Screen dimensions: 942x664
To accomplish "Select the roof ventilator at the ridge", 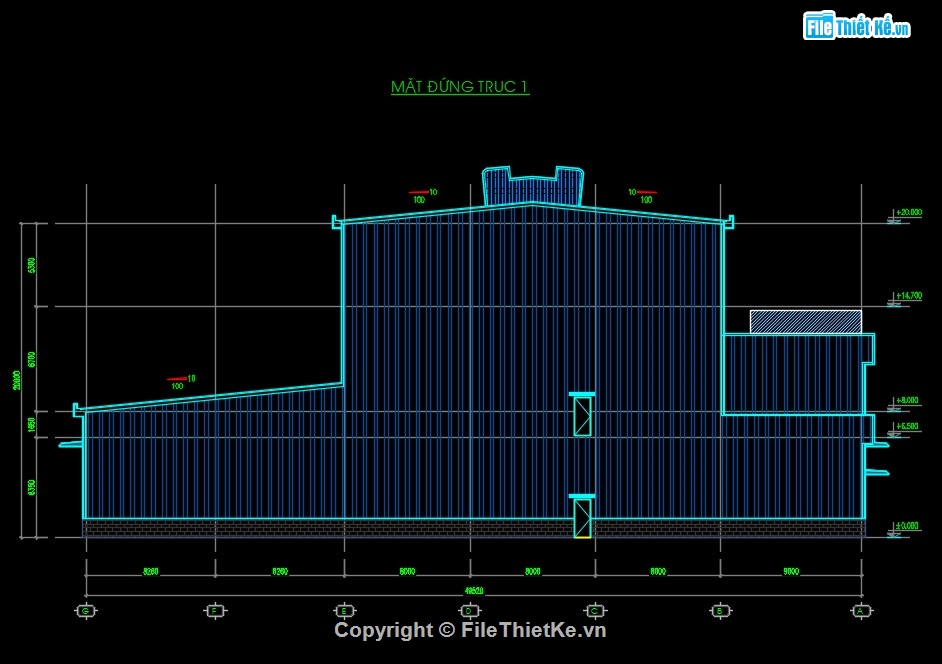I will click(x=532, y=186).
